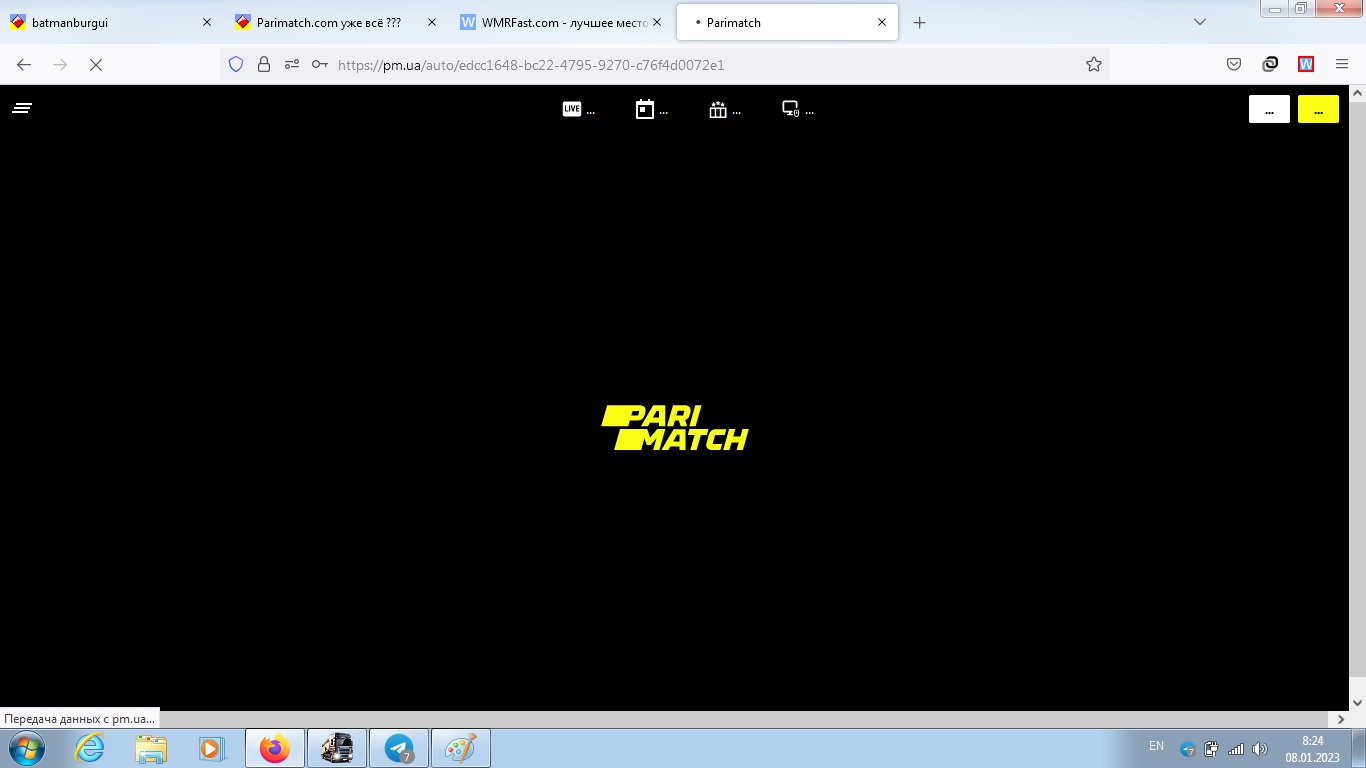Image resolution: width=1366 pixels, height=768 pixels.
Task: Go forward one page
Action: tap(60, 64)
